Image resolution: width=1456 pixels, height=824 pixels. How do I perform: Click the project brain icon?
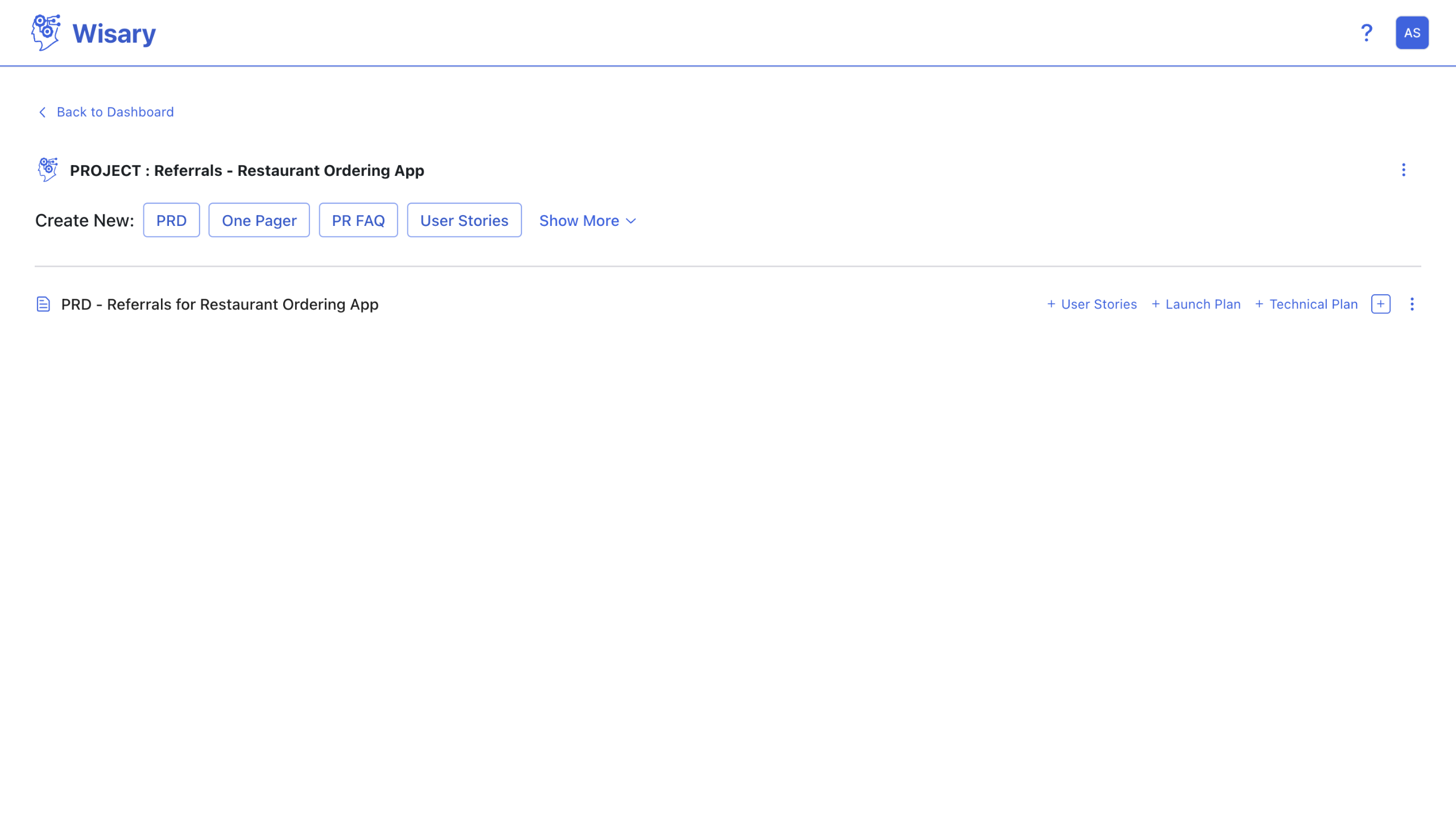coord(48,170)
